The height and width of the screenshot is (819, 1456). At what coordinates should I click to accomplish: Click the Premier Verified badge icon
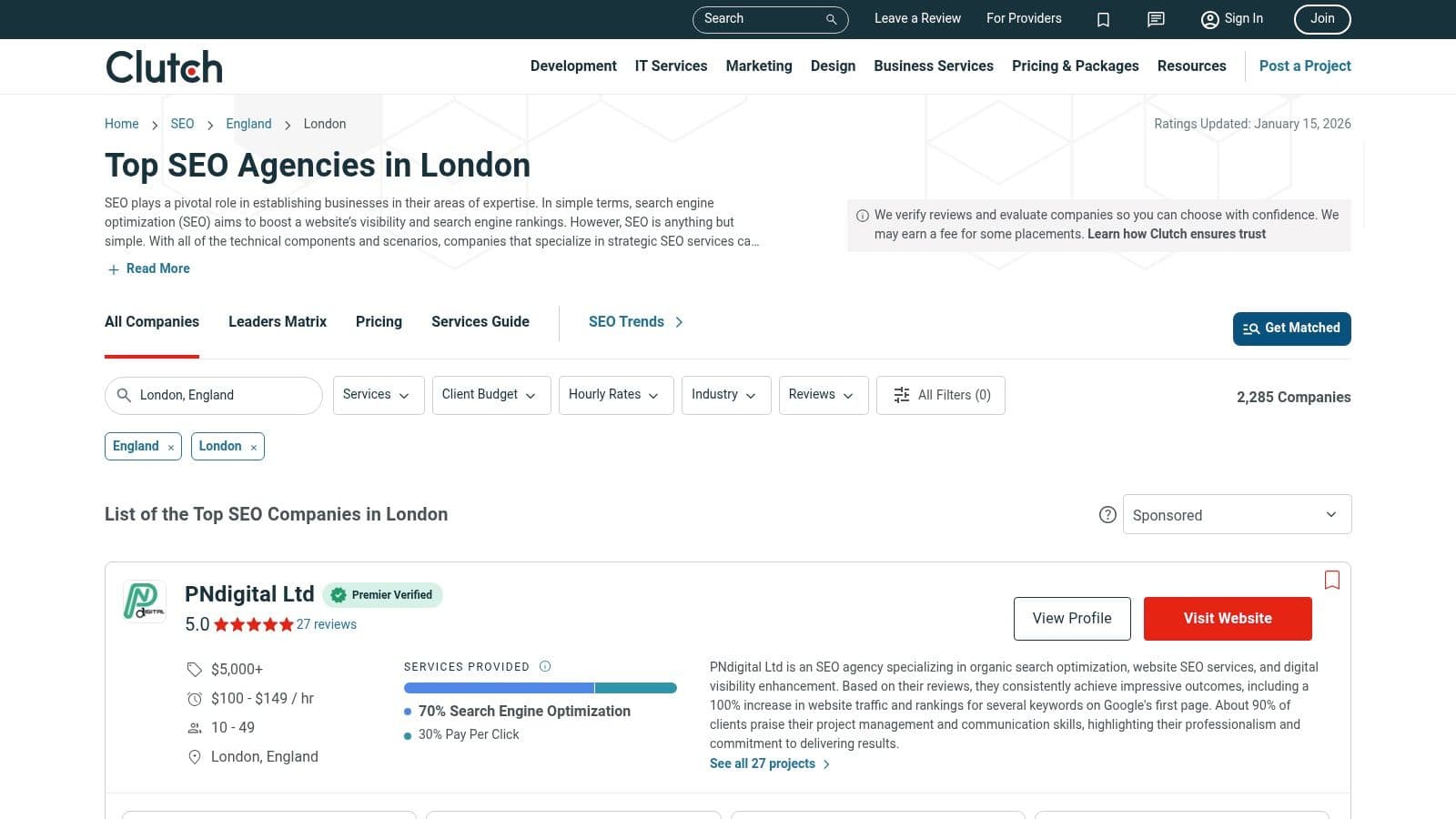pos(338,594)
